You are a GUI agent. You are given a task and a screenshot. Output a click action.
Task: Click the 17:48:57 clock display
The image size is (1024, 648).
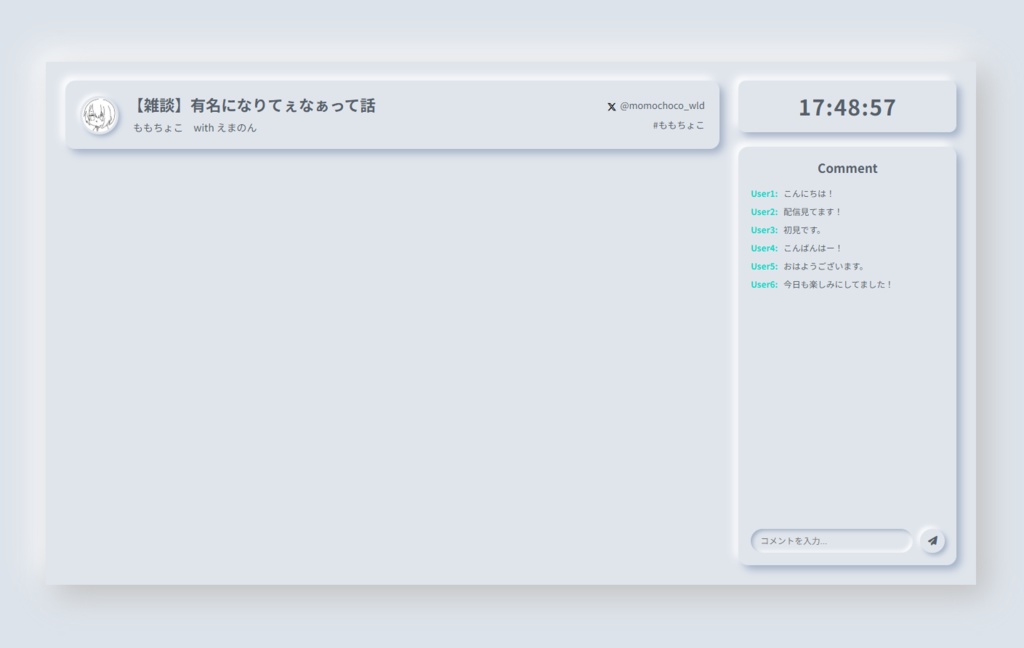point(847,108)
